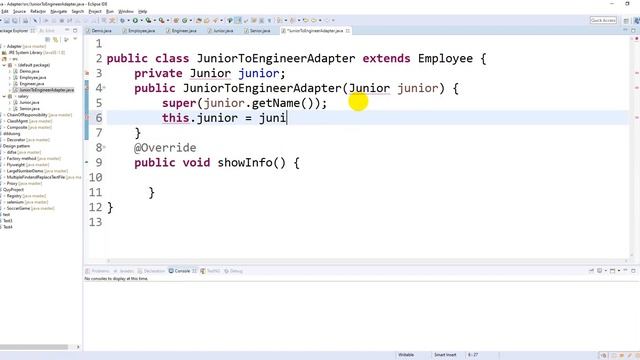Screen dimensions: 640x360
Task: Click the Open Perspective icon
Action: tap(626, 20)
